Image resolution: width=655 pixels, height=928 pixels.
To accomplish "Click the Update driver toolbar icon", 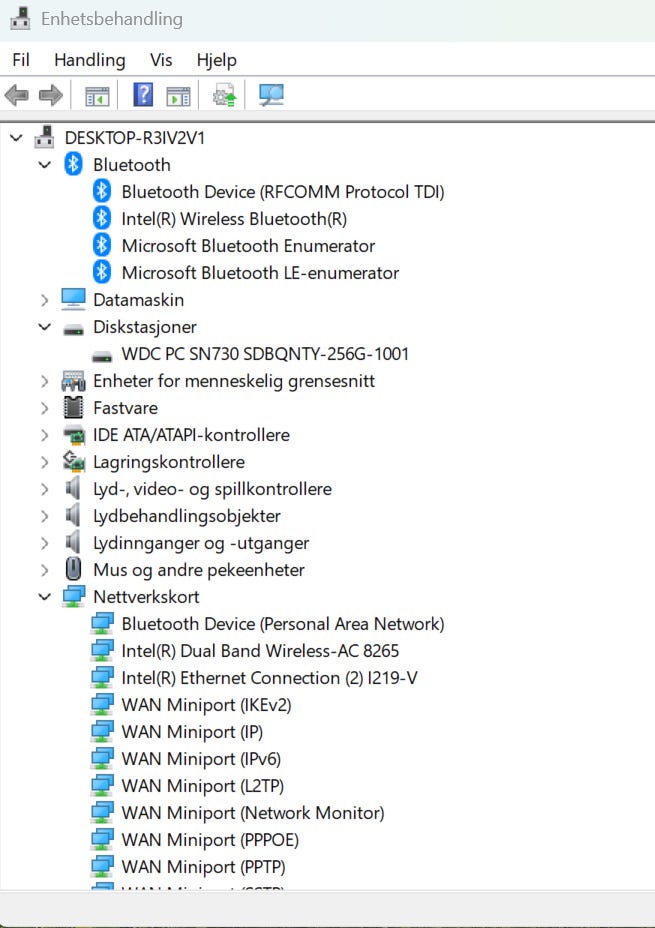I will point(224,95).
